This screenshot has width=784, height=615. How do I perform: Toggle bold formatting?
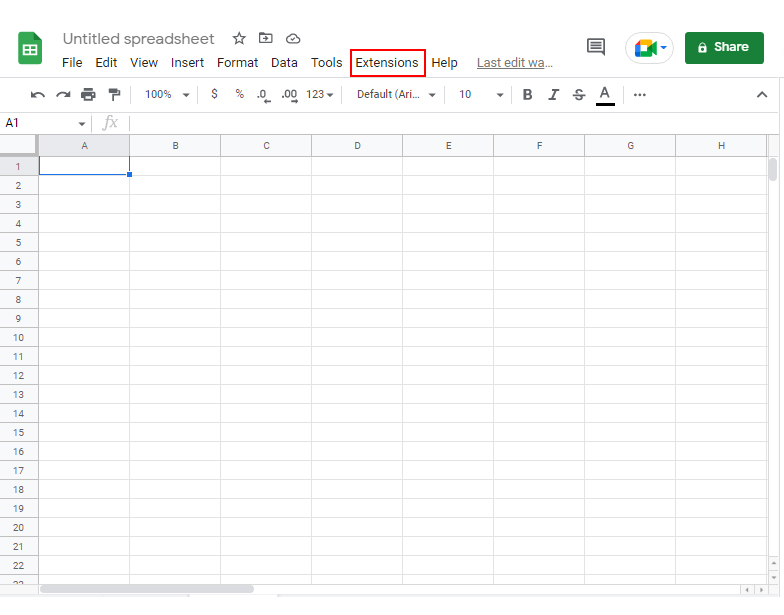(527, 94)
